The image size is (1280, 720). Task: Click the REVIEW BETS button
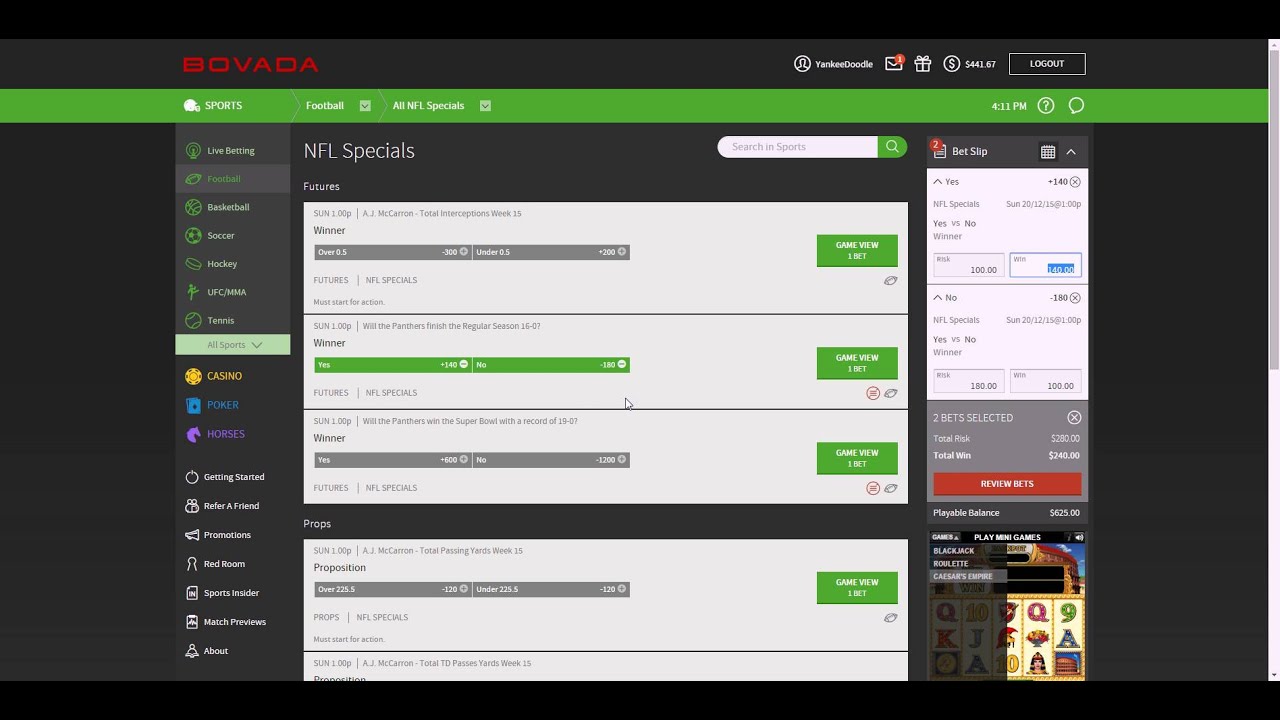click(1007, 484)
